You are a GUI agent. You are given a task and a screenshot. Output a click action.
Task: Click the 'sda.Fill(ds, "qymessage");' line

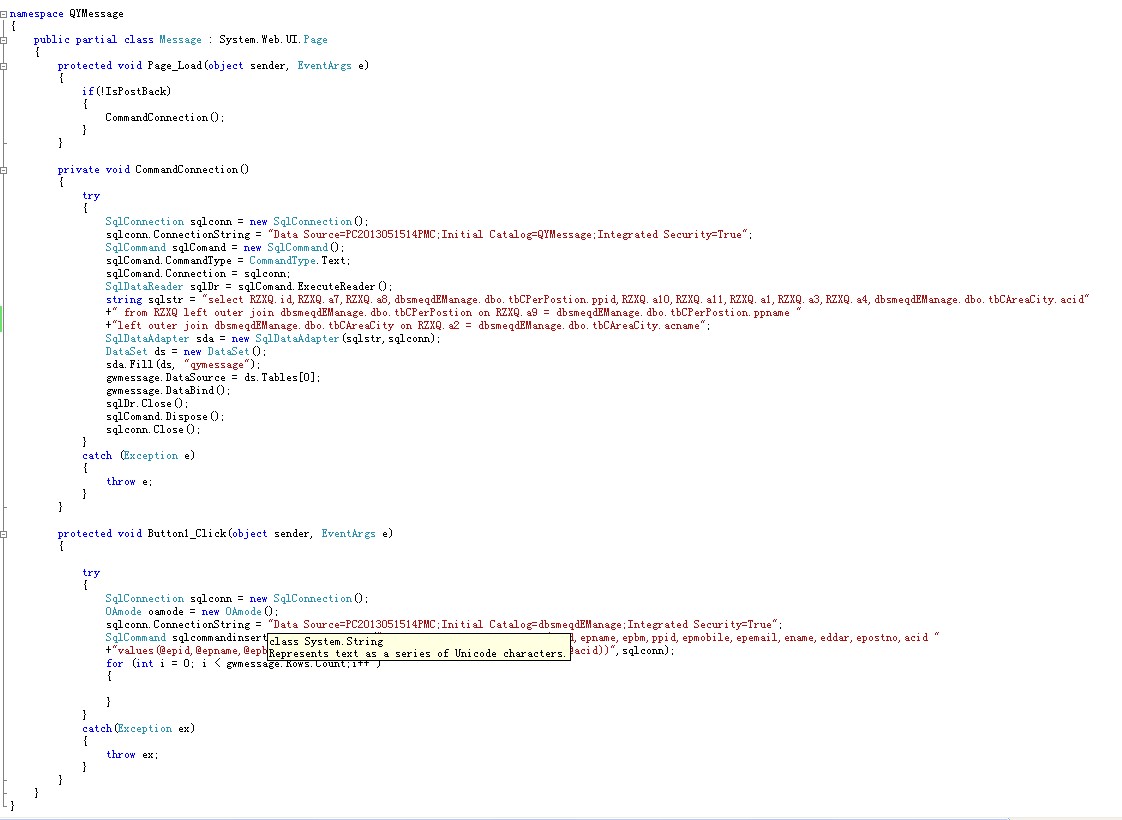pos(183,365)
